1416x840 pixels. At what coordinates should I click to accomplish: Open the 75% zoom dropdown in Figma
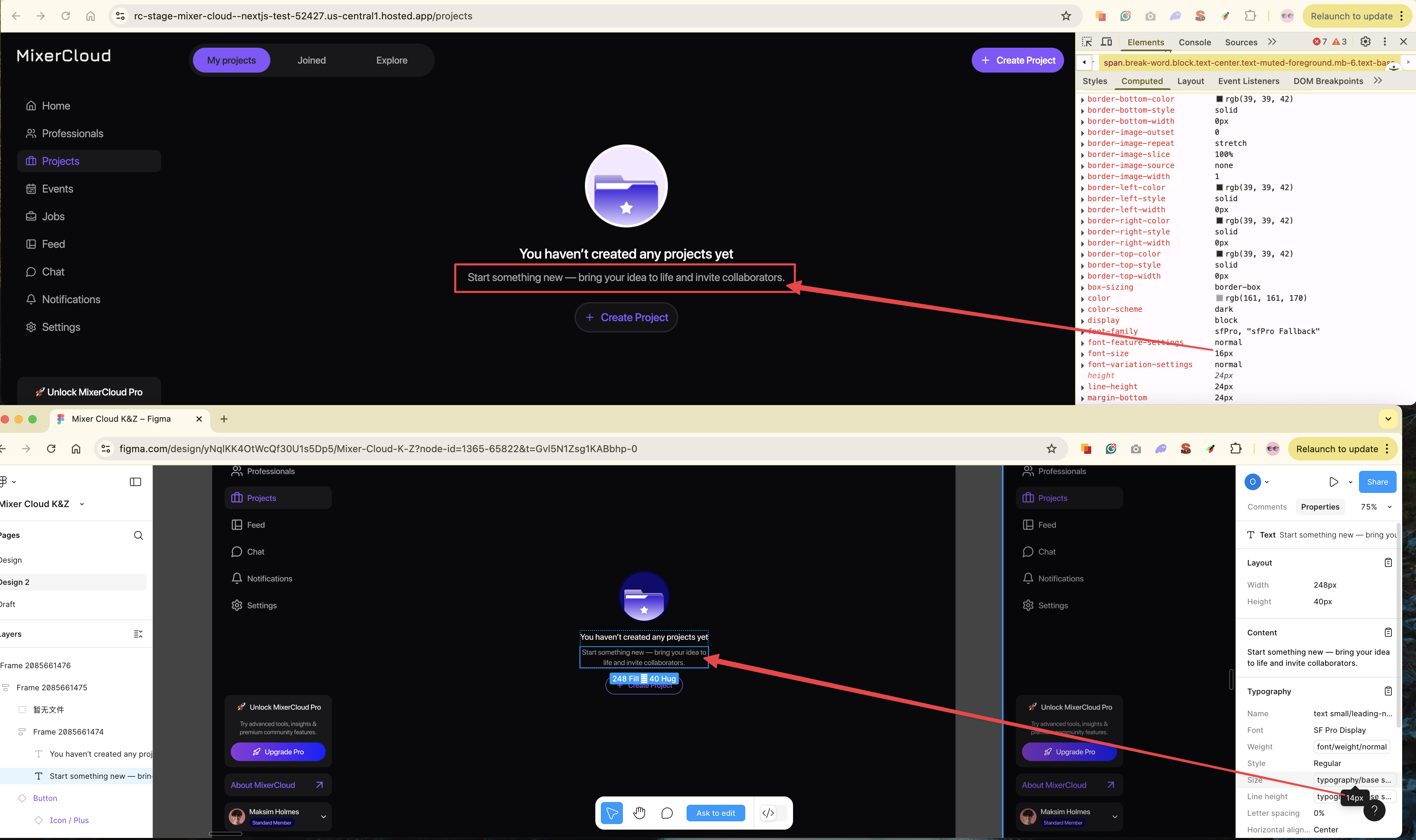[x=1375, y=507]
